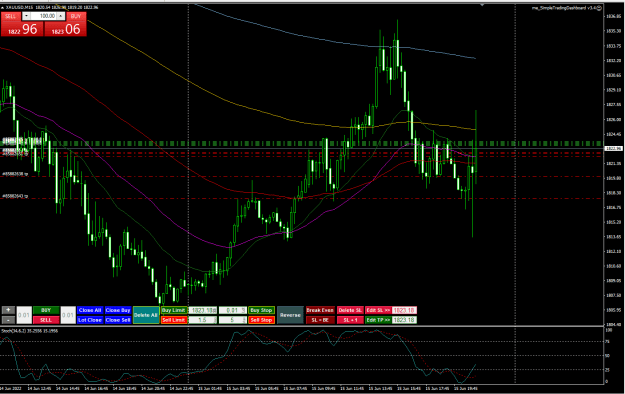Click the red SELL 1822.96 one-click button
This screenshot has width=625, height=394.
point(22,29)
